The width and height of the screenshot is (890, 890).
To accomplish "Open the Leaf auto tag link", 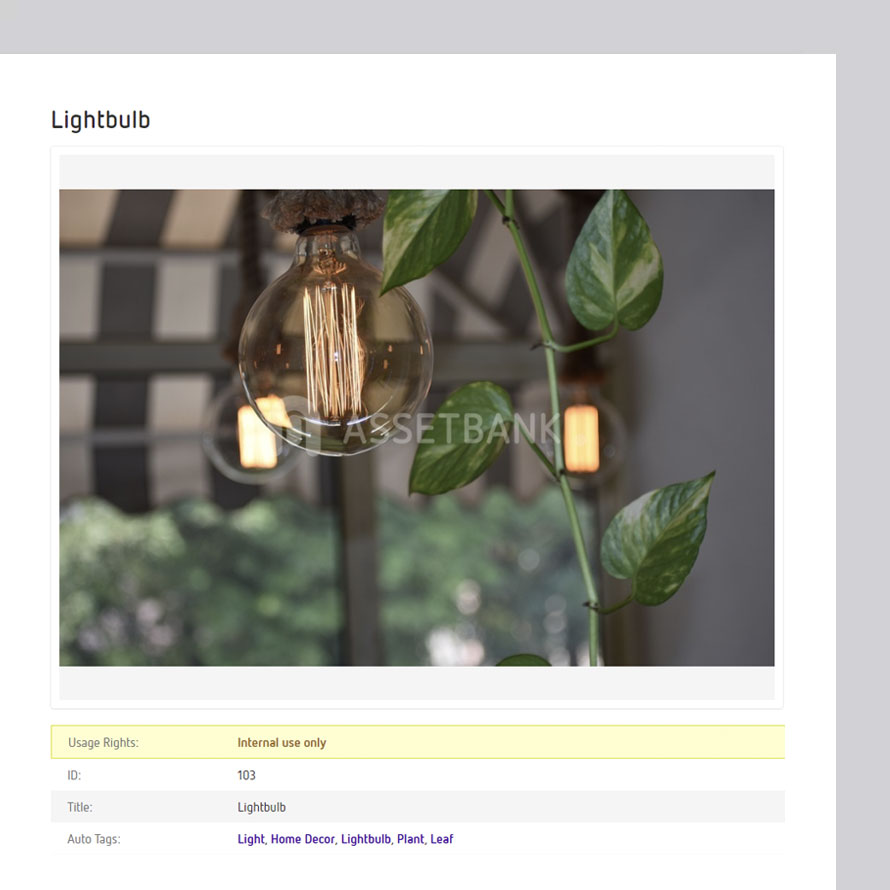I will 442,839.
